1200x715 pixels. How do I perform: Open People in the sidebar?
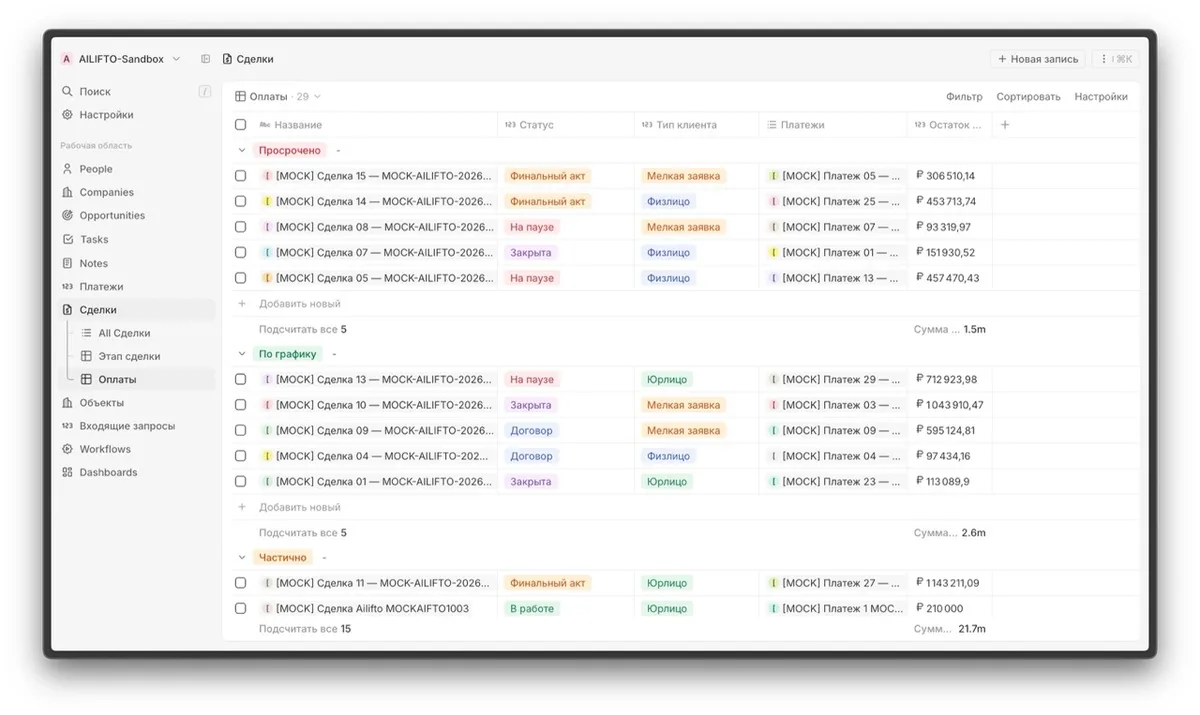pyautogui.click(x=96, y=169)
